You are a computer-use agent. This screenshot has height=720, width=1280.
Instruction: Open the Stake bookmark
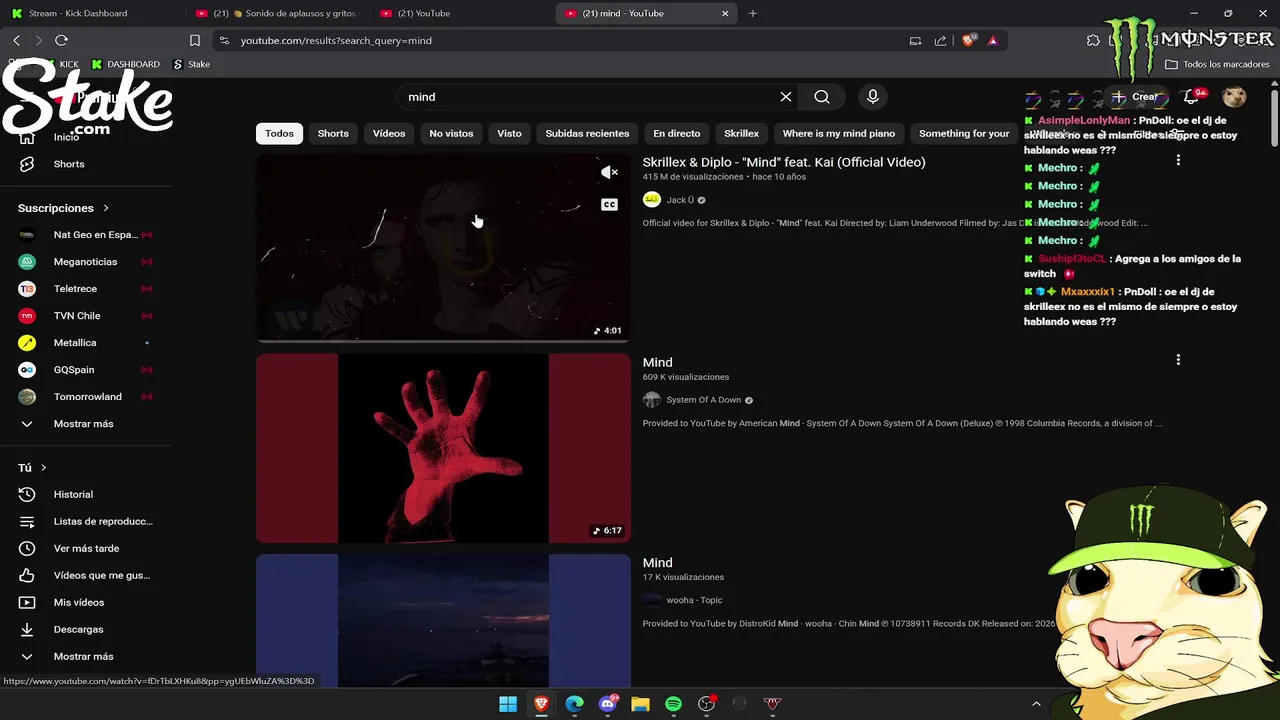point(191,64)
